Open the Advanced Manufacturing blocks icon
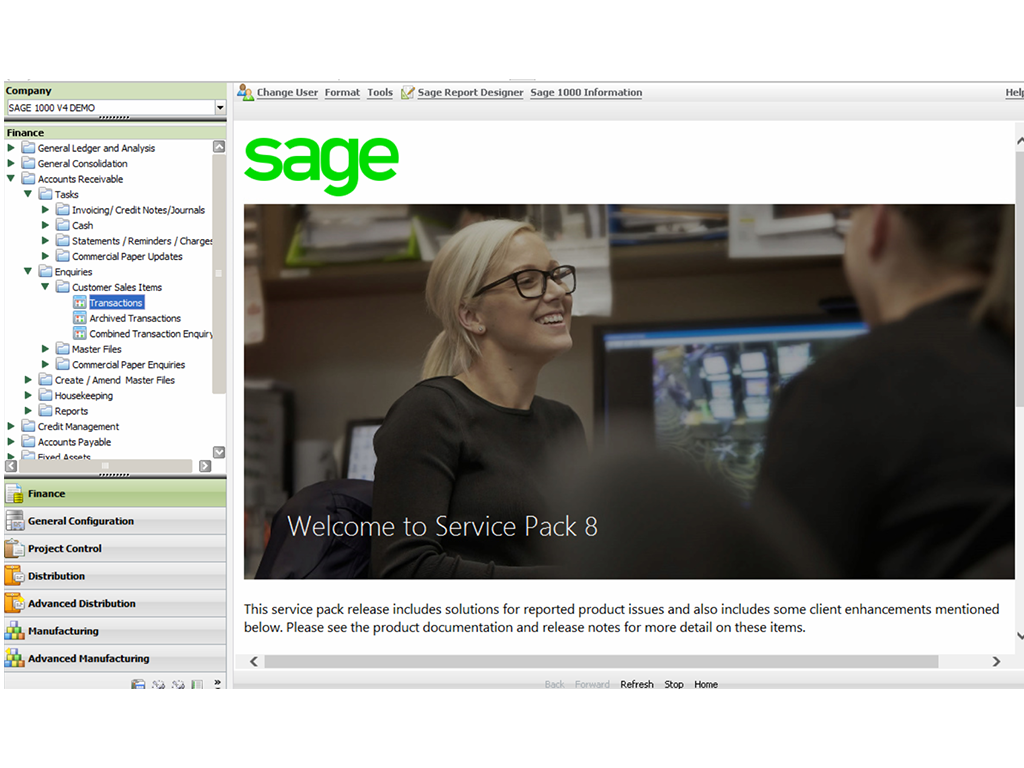This screenshot has height=768, width=1024. tap(14, 658)
